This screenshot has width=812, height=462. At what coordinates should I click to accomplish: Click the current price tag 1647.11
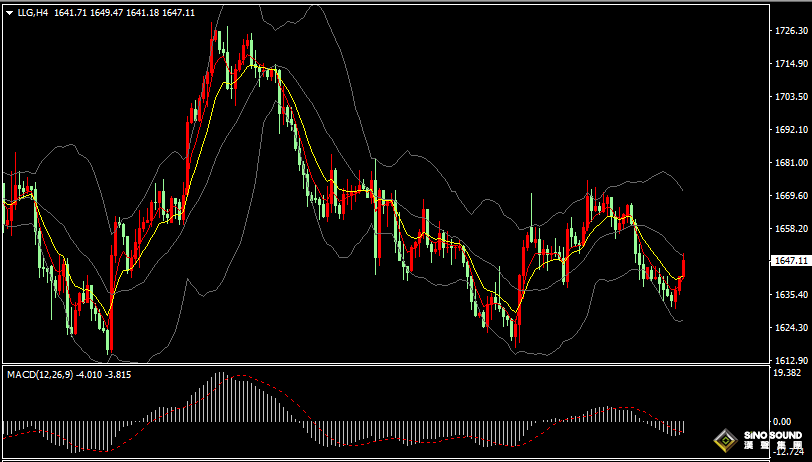click(x=791, y=261)
